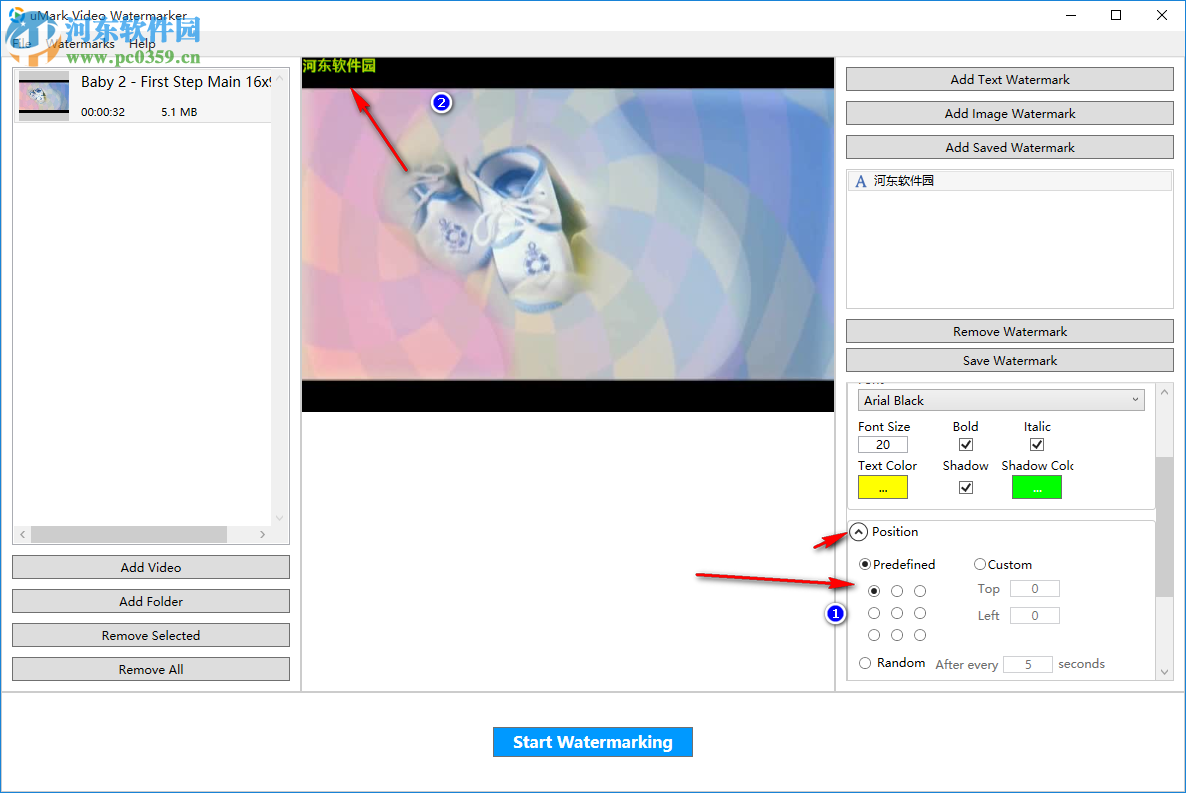Click Add Text Watermark
The width and height of the screenshot is (1186, 793).
[1009, 79]
